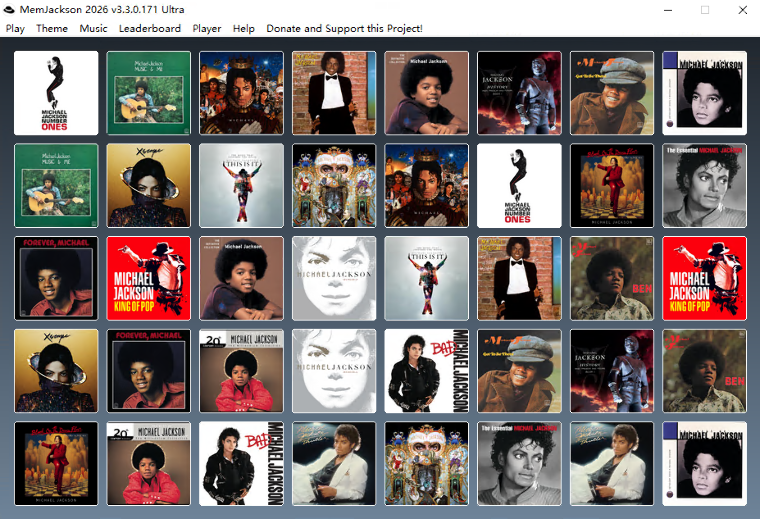
Task: Select the Number Ones card in second row
Action: [x=519, y=186]
